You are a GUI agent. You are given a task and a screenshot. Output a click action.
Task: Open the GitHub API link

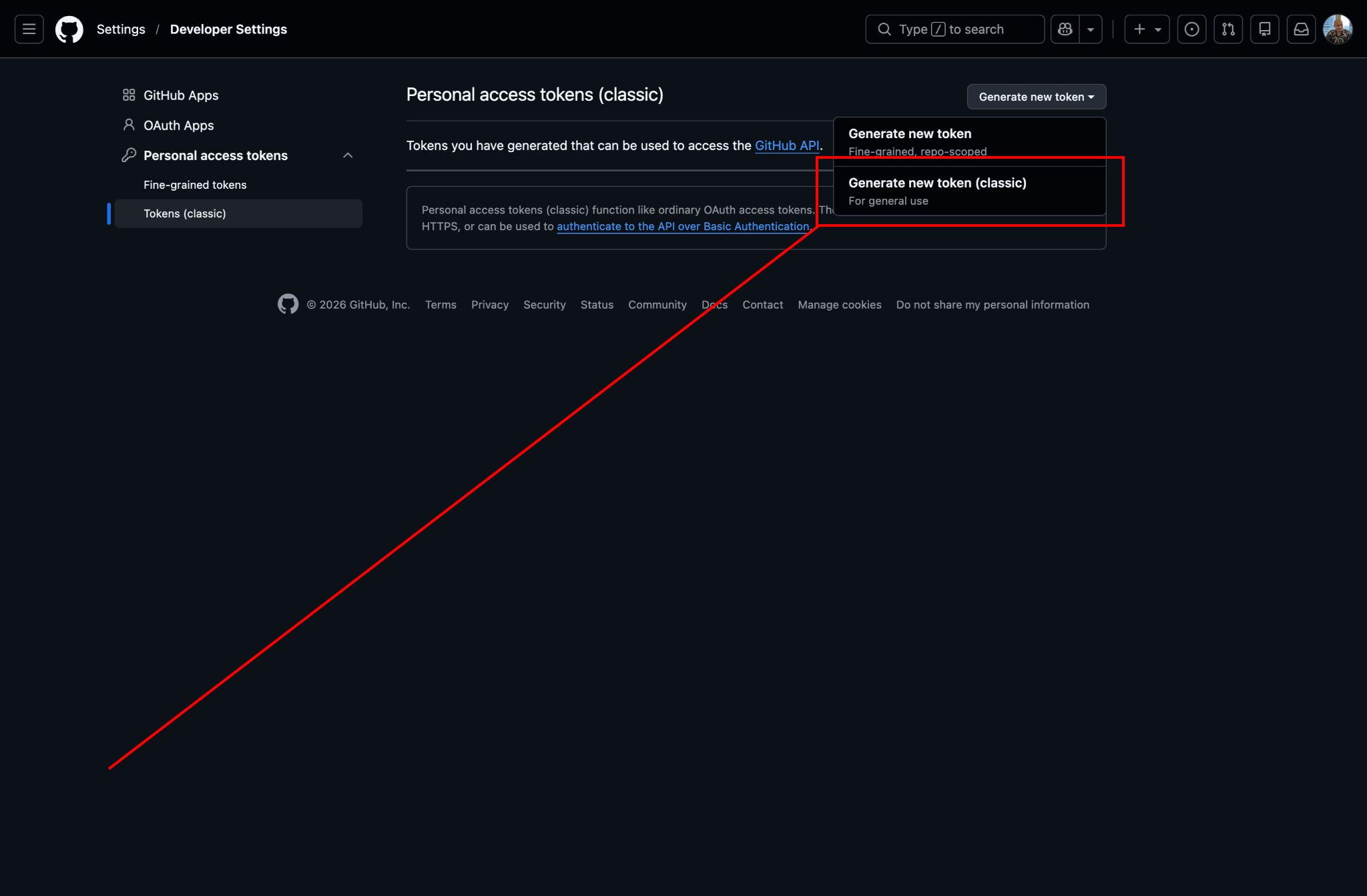(787, 145)
